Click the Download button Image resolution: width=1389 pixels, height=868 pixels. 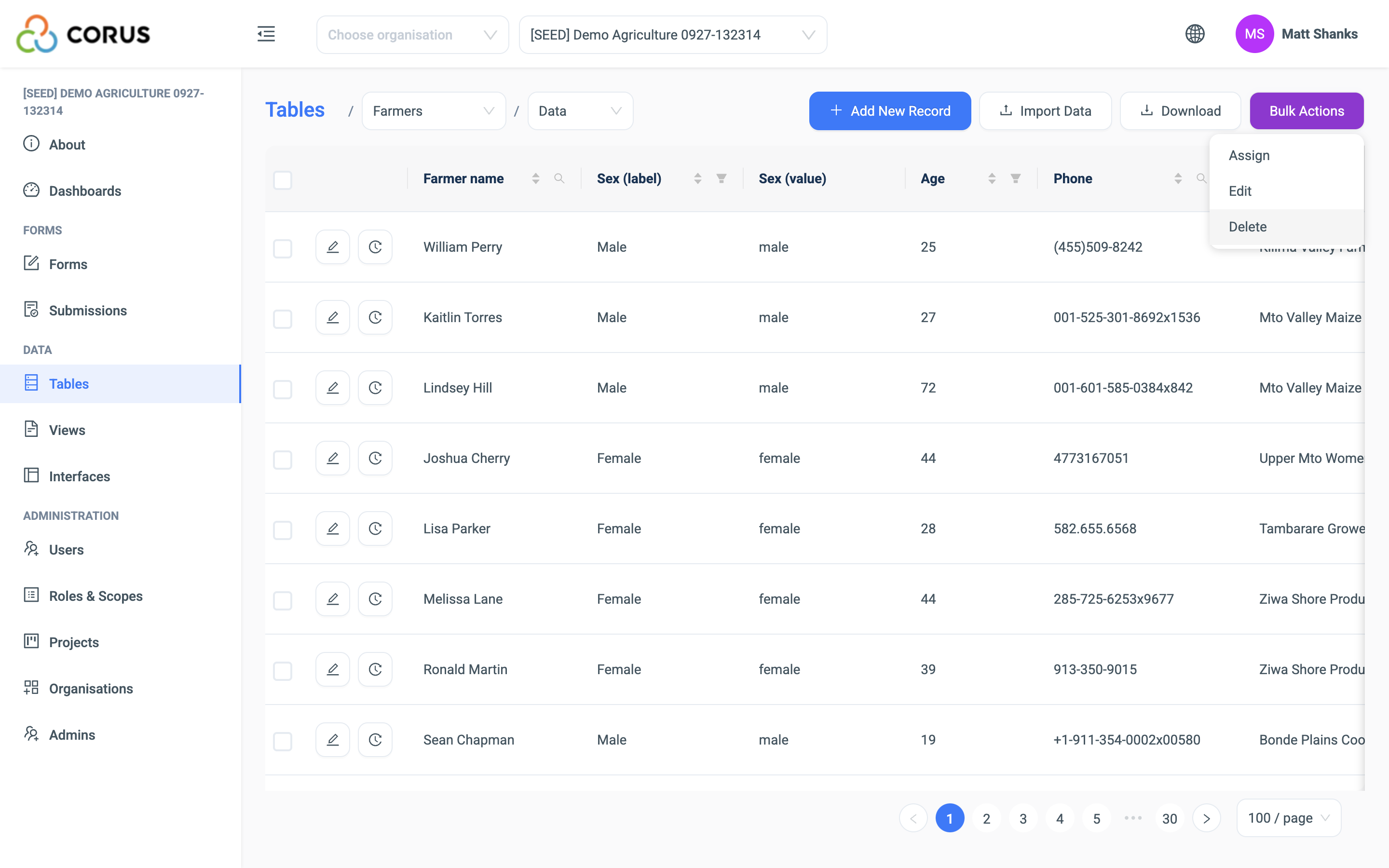point(1180,111)
